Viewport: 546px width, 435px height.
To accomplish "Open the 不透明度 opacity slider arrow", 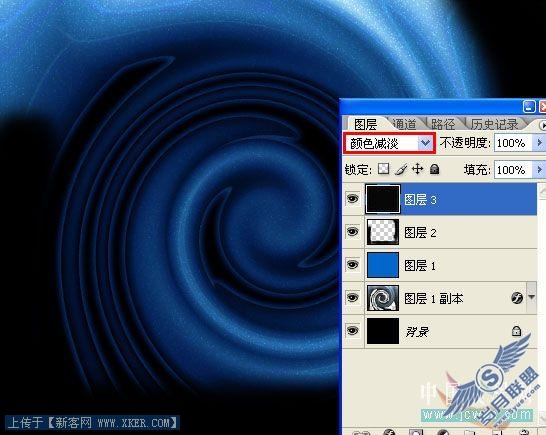I will pyautogui.click(x=538, y=143).
